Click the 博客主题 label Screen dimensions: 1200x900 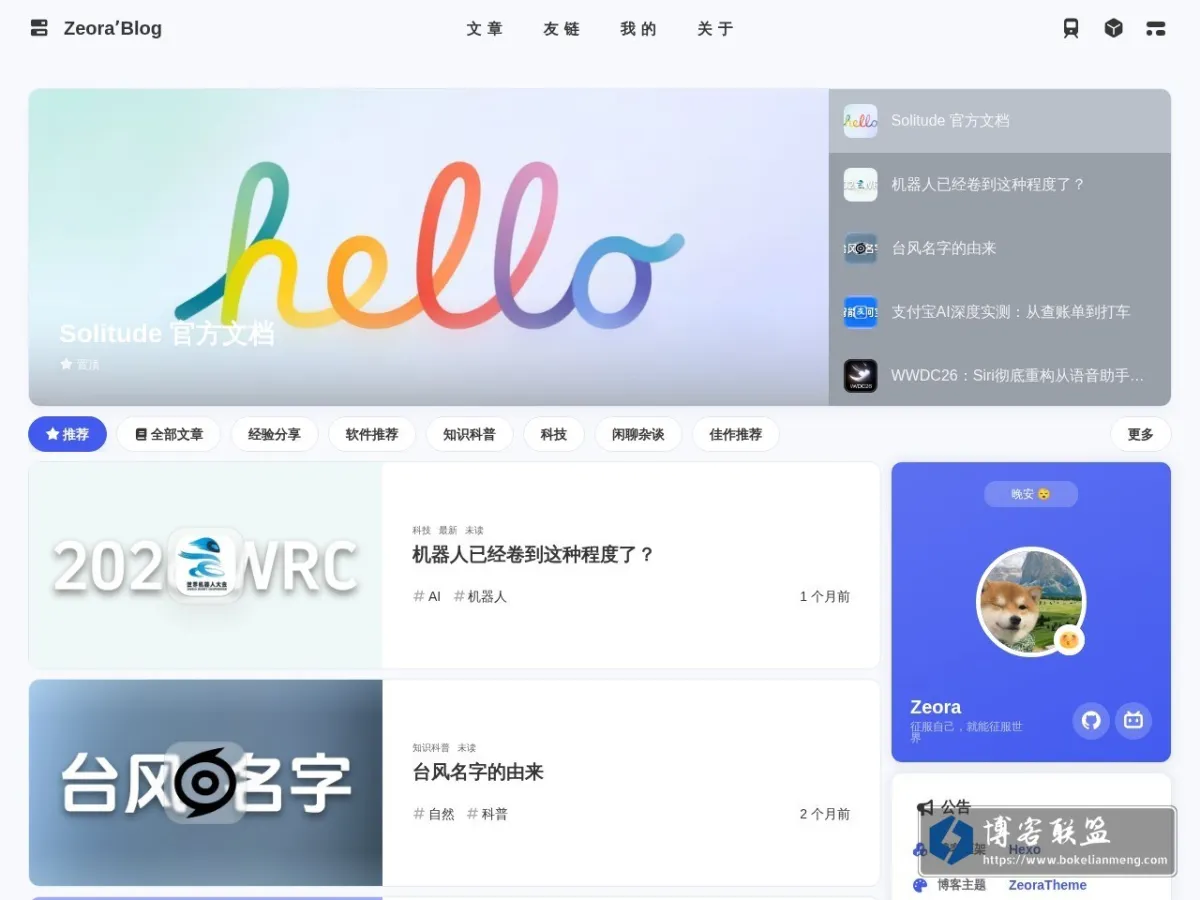(x=961, y=885)
